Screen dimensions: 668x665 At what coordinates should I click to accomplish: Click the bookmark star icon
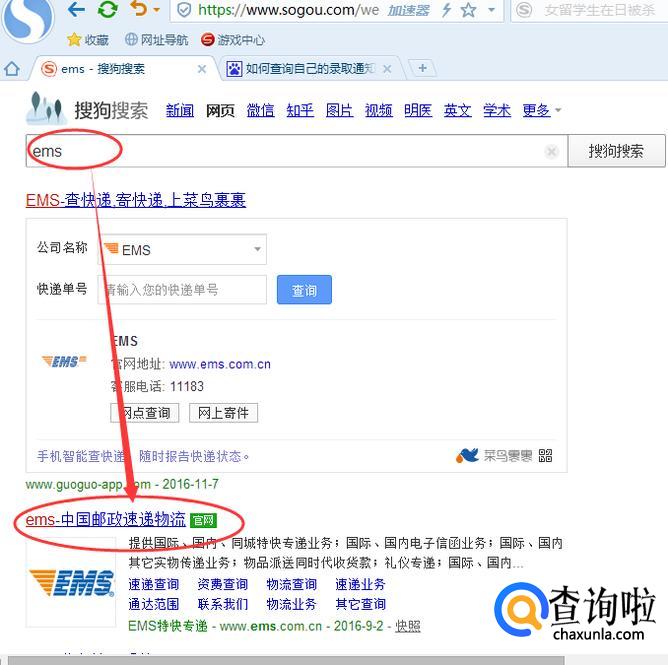tap(468, 10)
